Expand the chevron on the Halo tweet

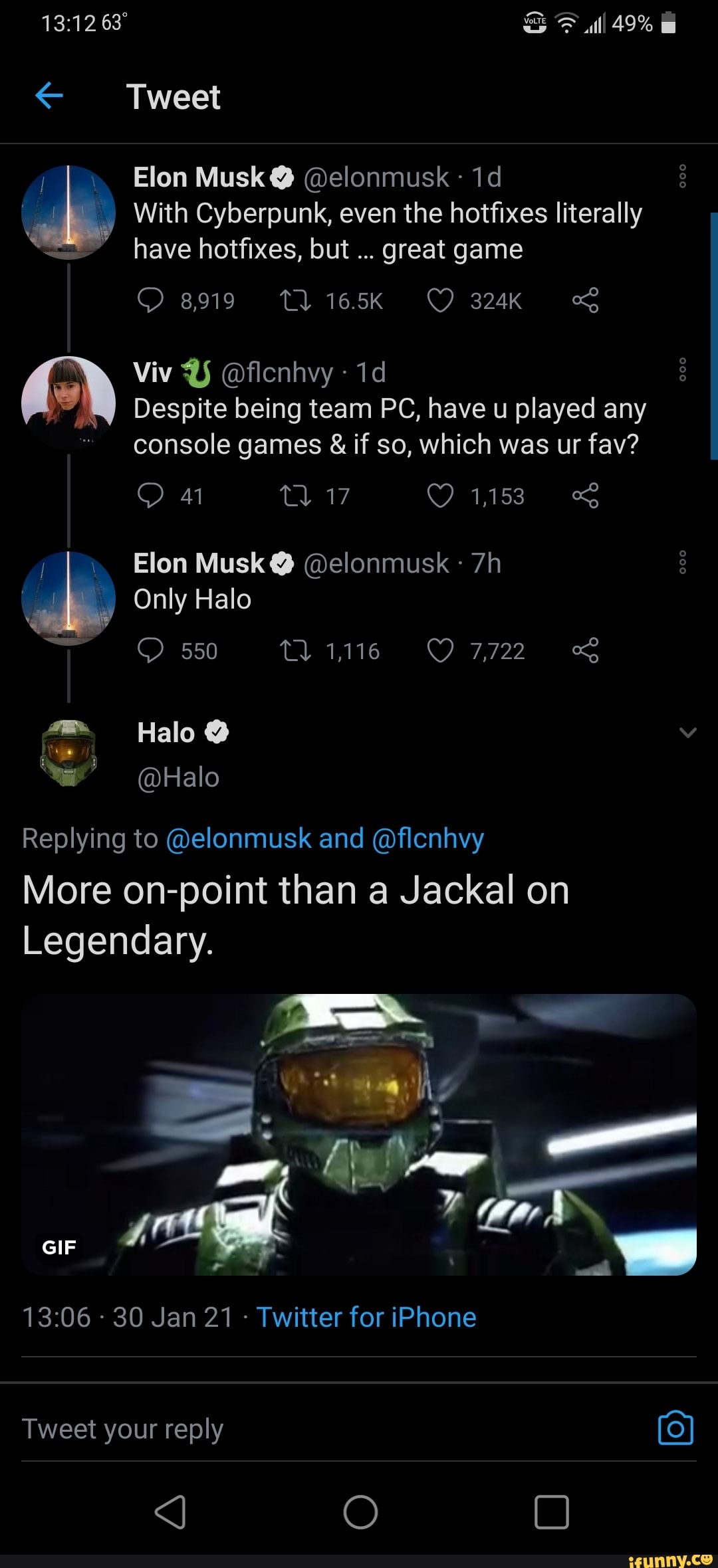pyautogui.click(x=688, y=734)
